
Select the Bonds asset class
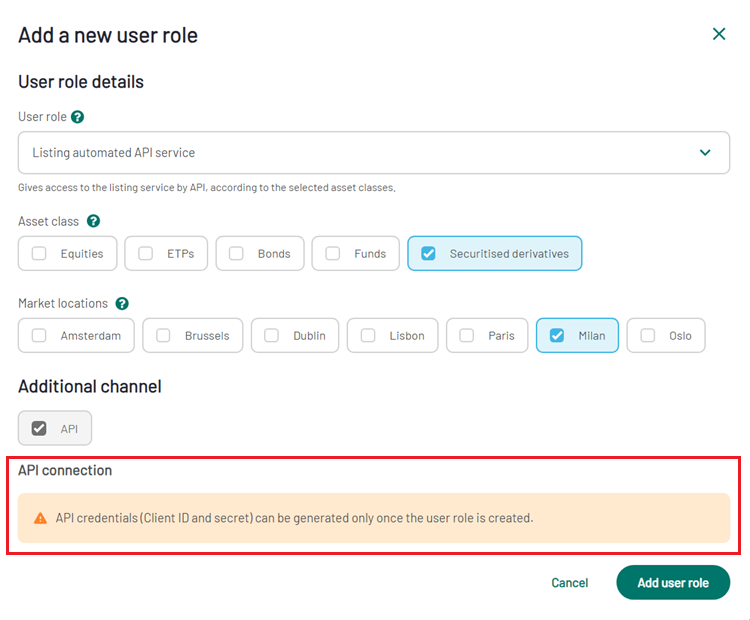coord(237,254)
